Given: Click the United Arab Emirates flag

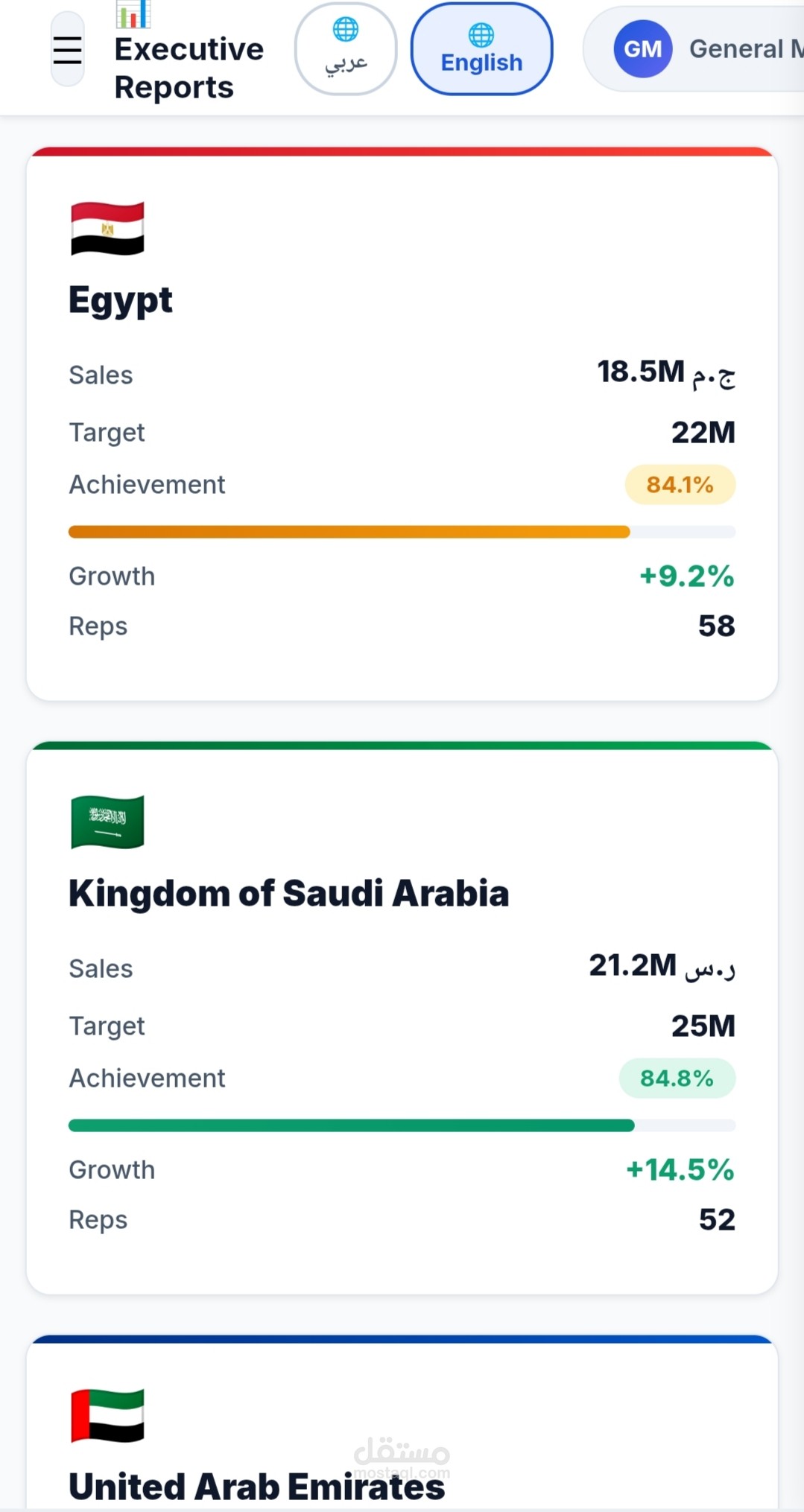Looking at the screenshot, I should click(107, 1415).
